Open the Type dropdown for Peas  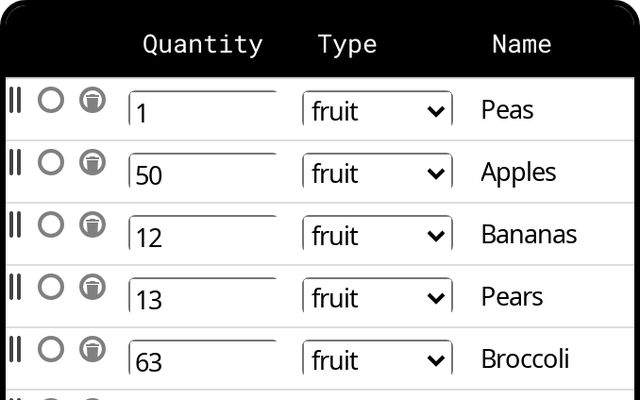pos(377,111)
